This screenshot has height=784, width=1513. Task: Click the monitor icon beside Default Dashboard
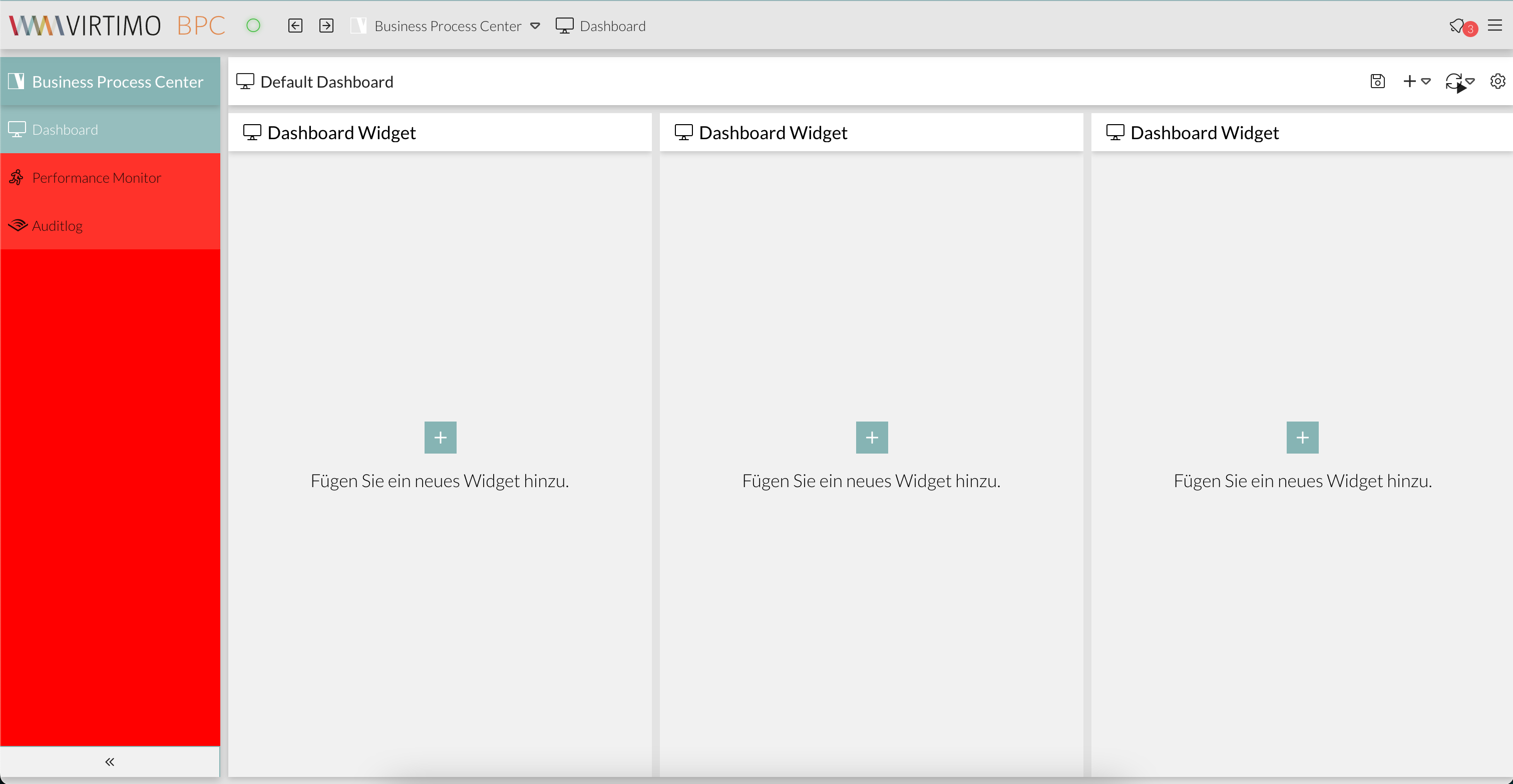pos(244,81)
